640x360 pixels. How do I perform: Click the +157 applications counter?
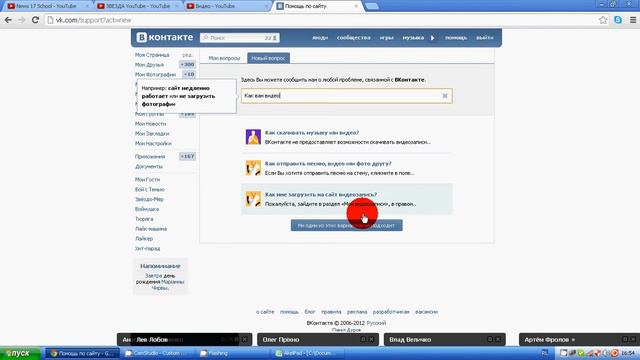point(187,156)
